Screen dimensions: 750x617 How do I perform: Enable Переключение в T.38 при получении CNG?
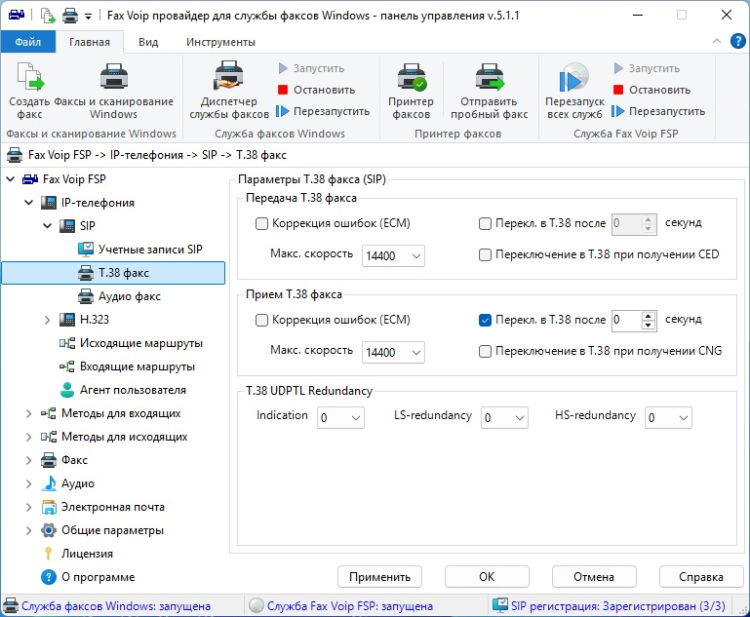[486, 351]
